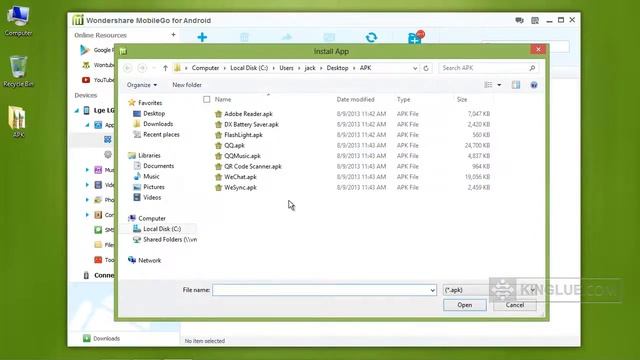Expand the address bar history dropdown
640x360 pixels.
coord(415,68)
